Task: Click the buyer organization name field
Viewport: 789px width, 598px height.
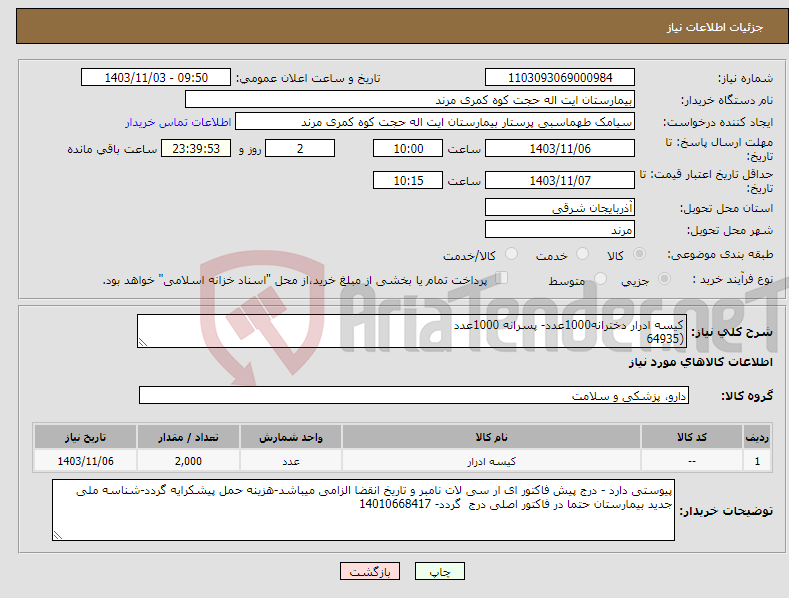Action: [410, 100]
